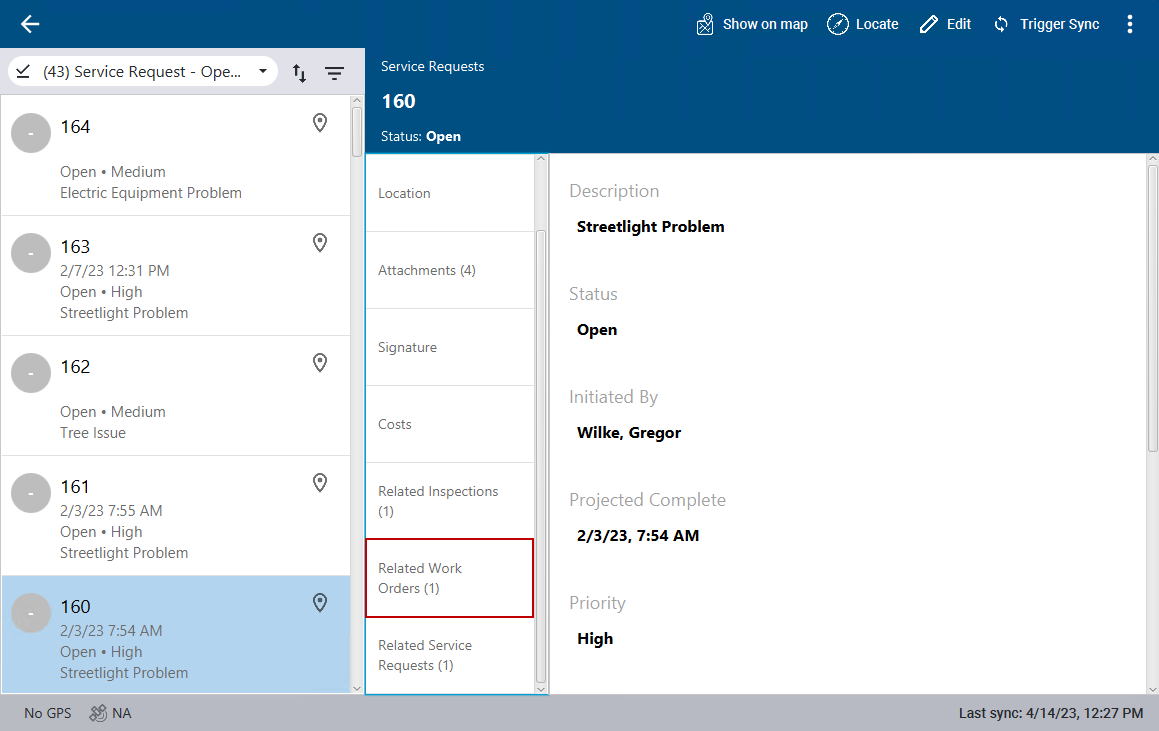Open the three-dot overflow menu
Image resolution: width=1159 pixels, height=731 pixels.
[x=1130, y=24]
